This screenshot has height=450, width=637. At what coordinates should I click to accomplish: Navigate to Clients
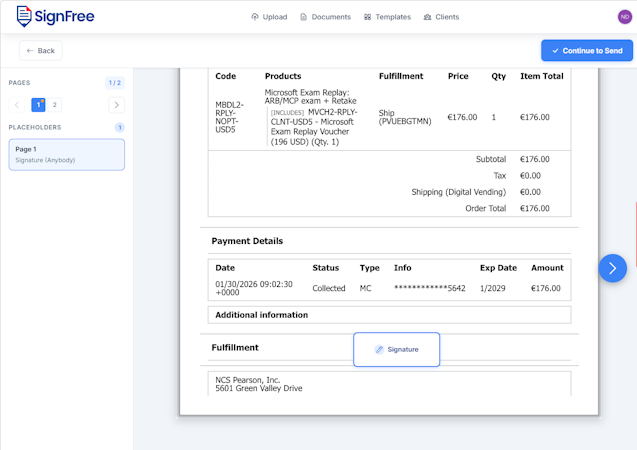(x=441, y=17)
